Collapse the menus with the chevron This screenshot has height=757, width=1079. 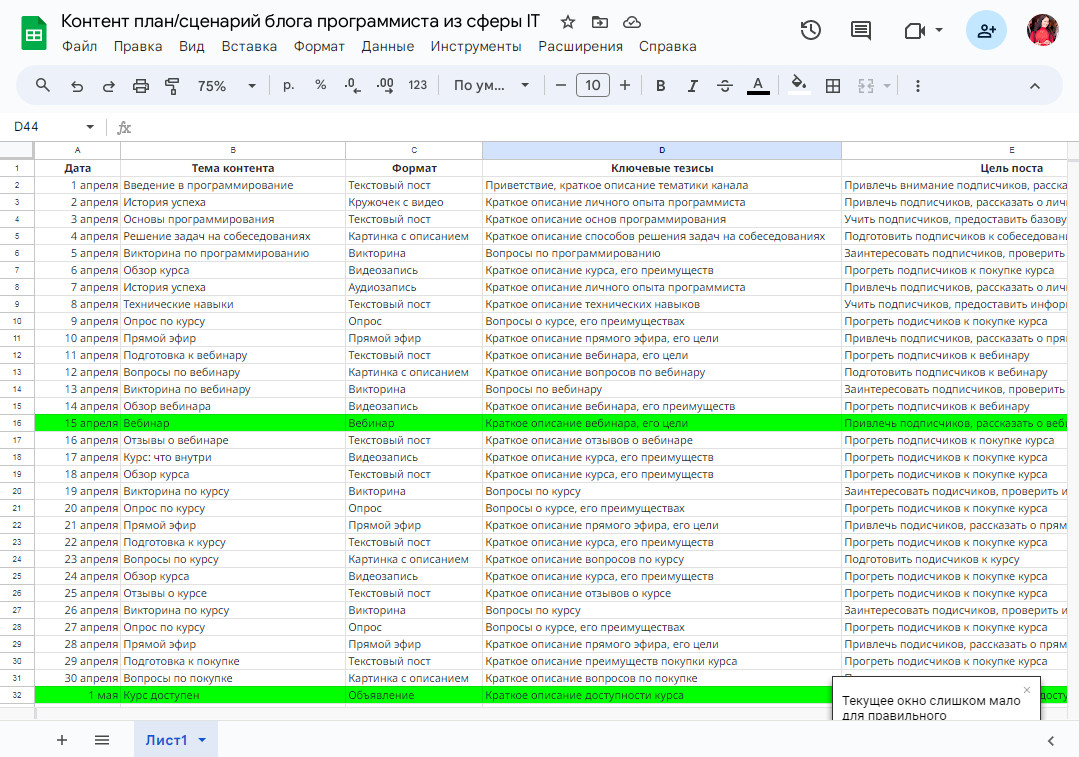[x=1034, y=86]
